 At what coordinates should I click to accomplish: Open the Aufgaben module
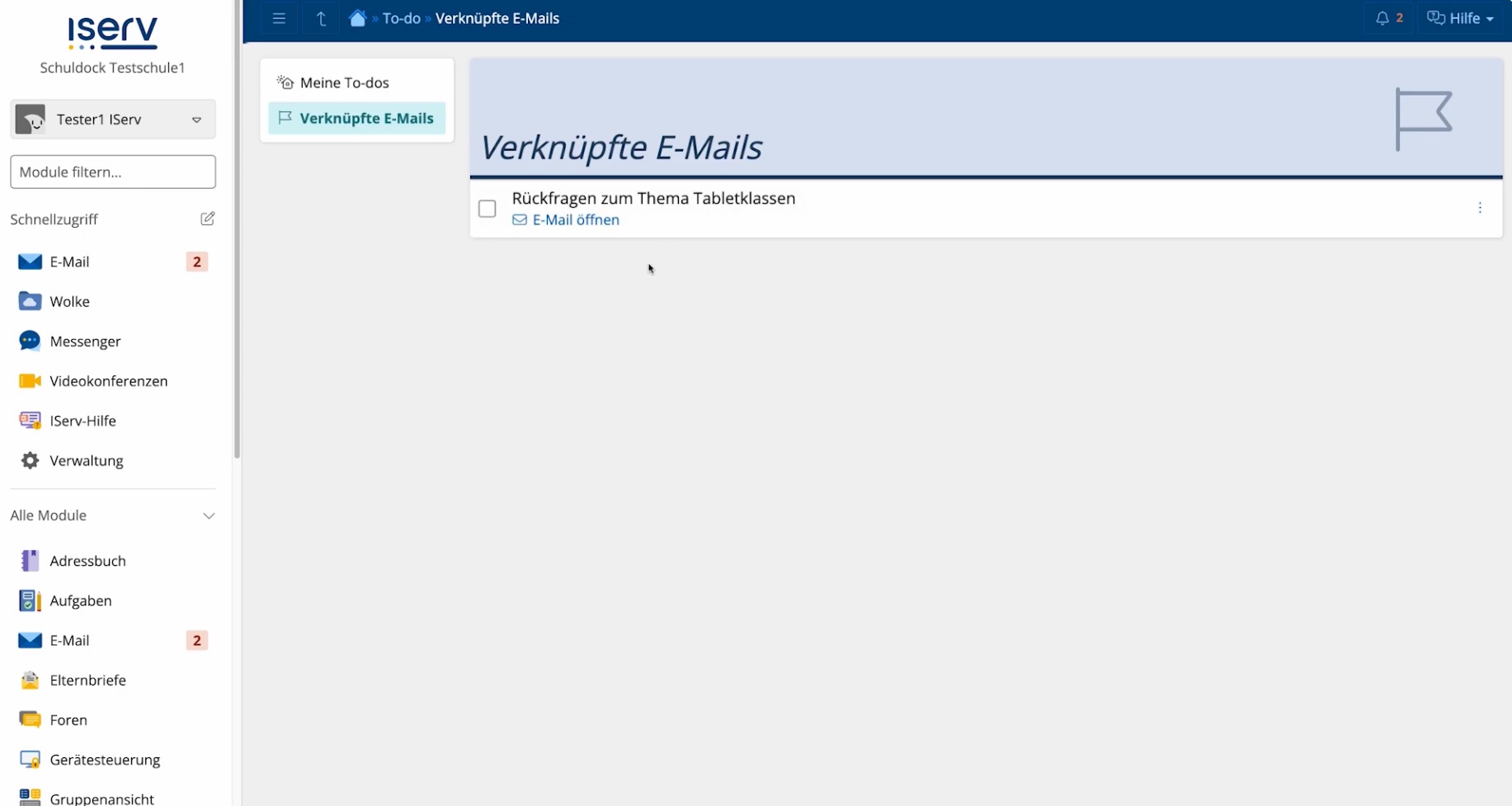81,601
